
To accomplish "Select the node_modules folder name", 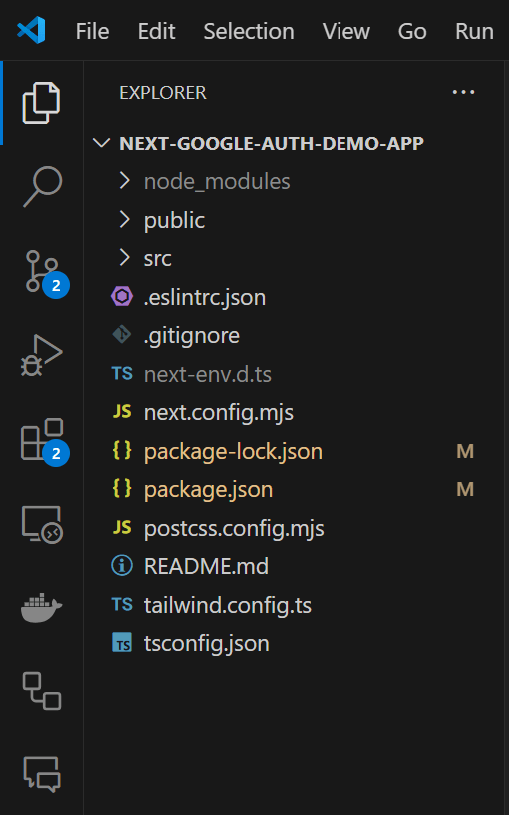I will point(217,182).
